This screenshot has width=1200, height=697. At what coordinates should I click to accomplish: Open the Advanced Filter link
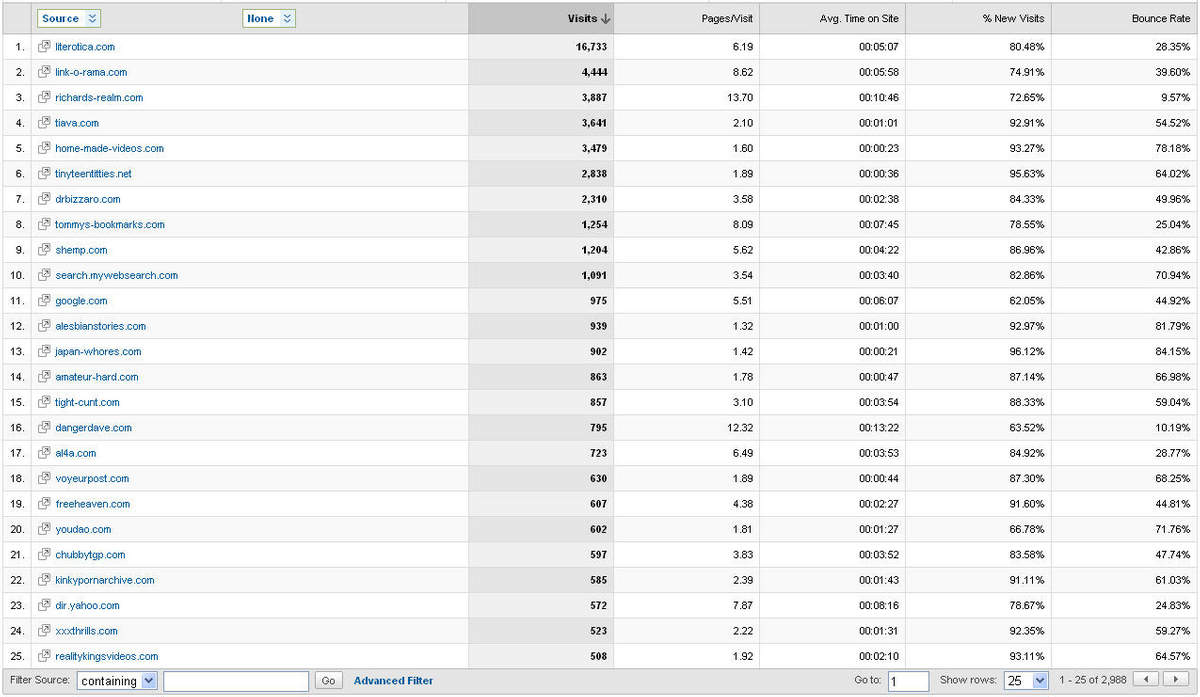pos(393,681)
